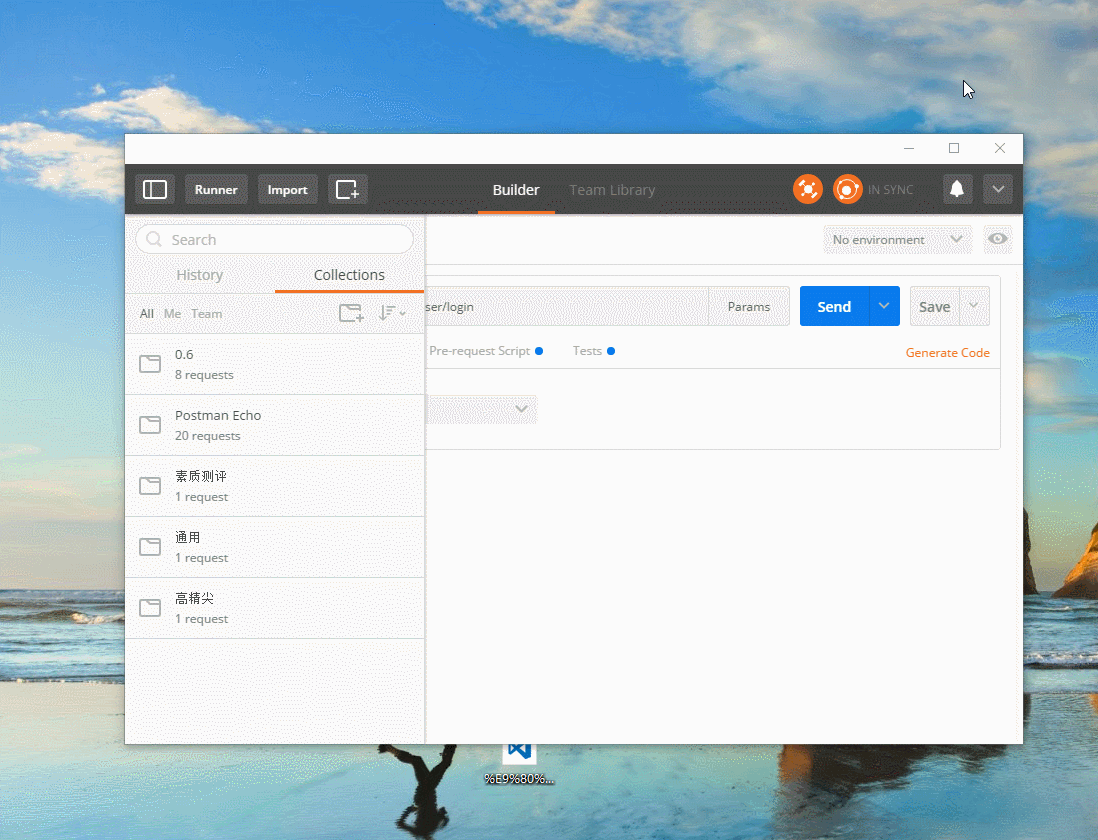
Task: Open a new window with the plus icon
Action: click(347, 190)
